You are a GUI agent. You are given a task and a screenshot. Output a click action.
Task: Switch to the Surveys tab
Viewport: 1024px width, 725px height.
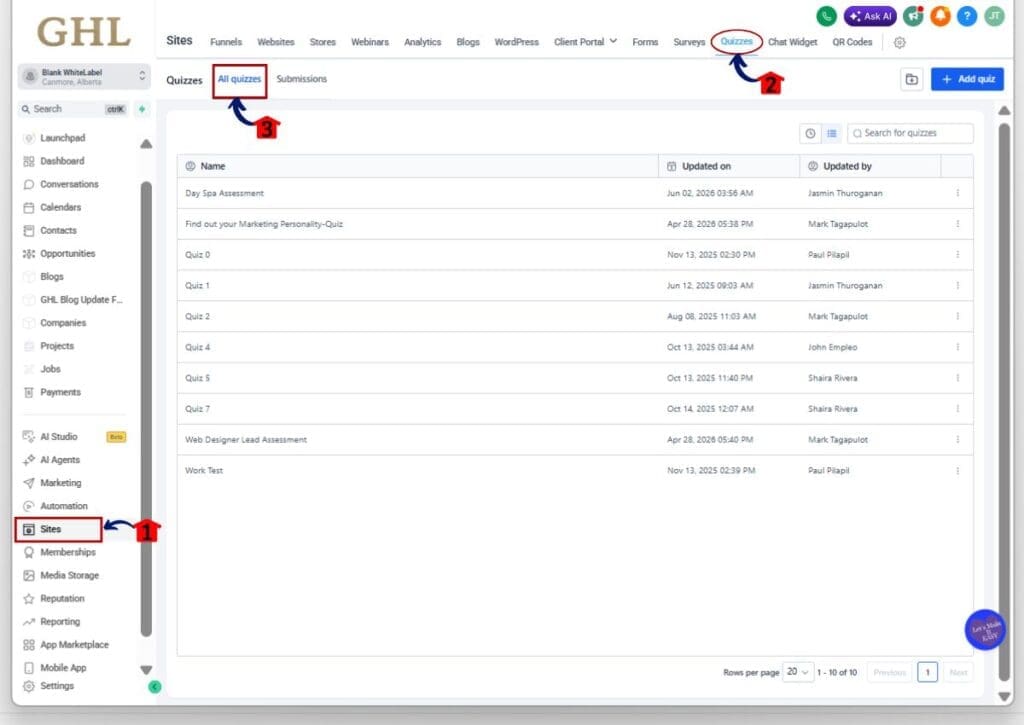689,42
